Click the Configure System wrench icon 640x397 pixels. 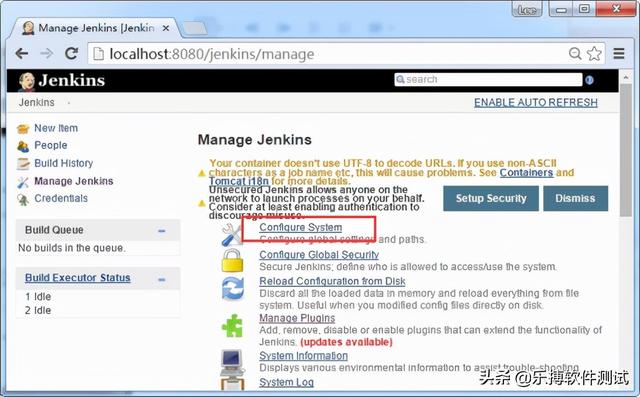pos(231,235)
